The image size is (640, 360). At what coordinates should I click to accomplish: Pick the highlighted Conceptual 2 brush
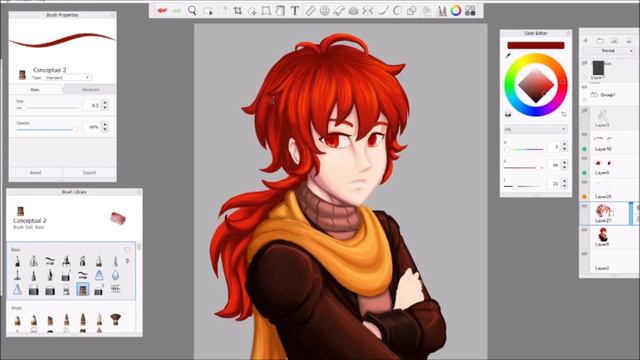pyautogui.click(x=82, y=290)
